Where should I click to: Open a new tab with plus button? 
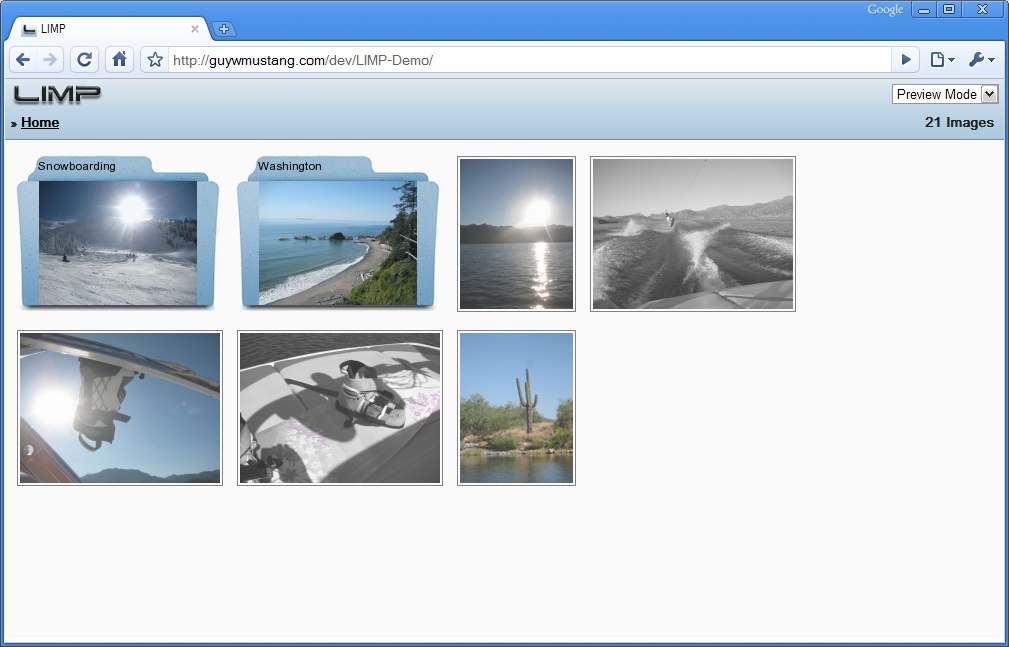[x=224, y=29]
